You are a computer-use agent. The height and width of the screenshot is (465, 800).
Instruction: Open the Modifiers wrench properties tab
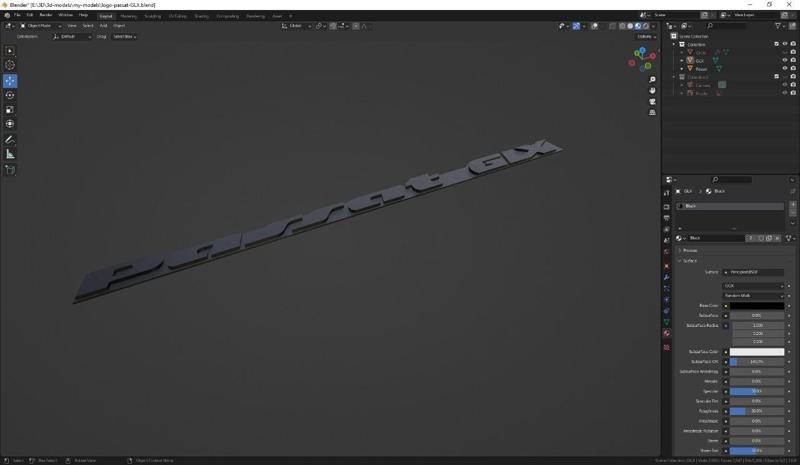click(x=666, y=277)
